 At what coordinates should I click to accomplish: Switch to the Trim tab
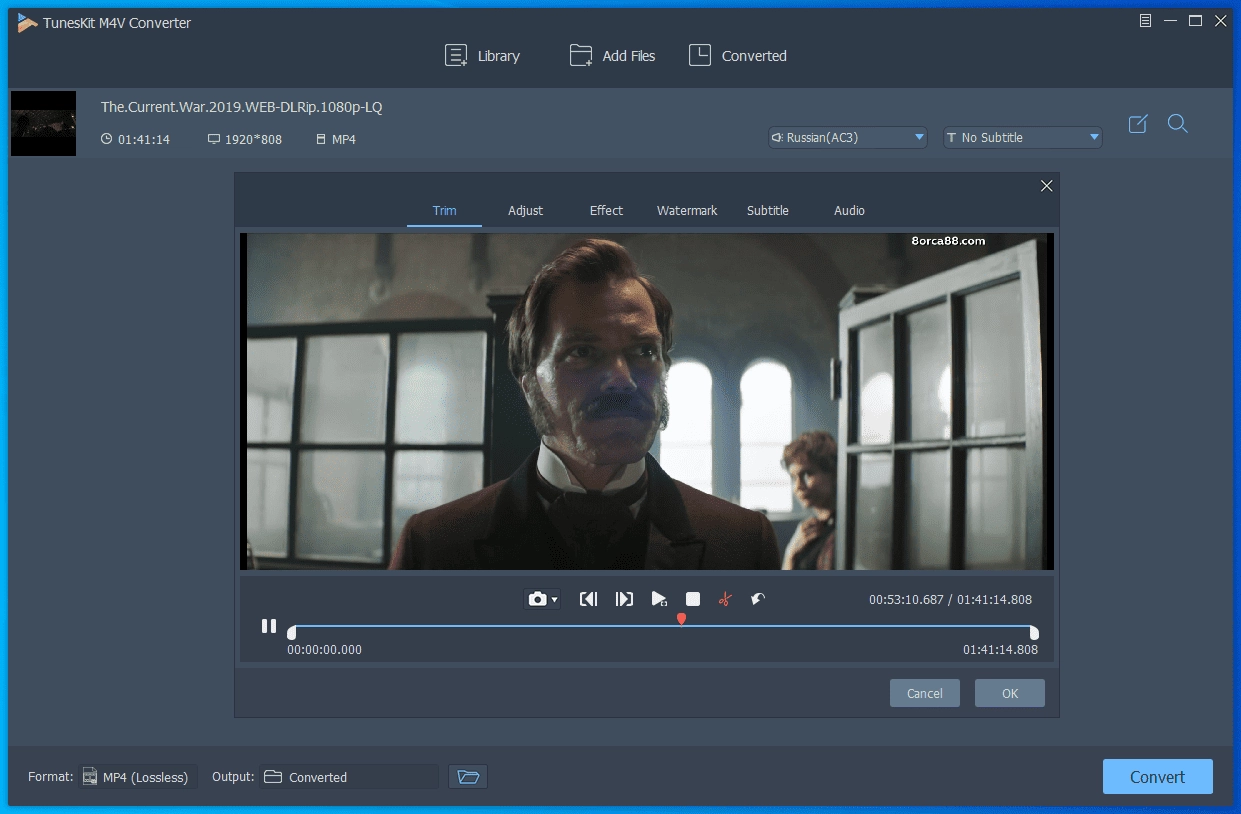point(444,211)
